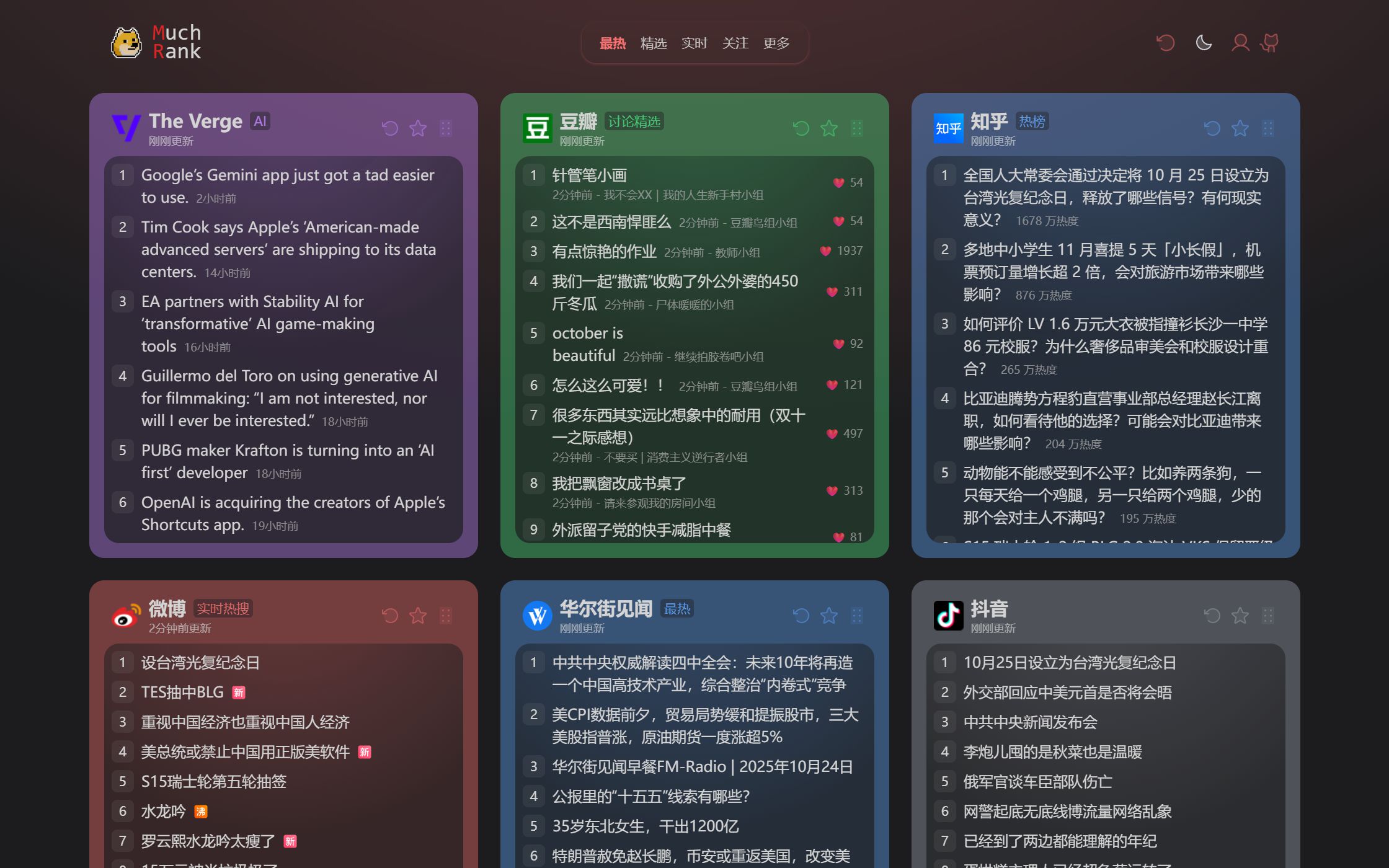Click the global refresh icon in header

1165,43
